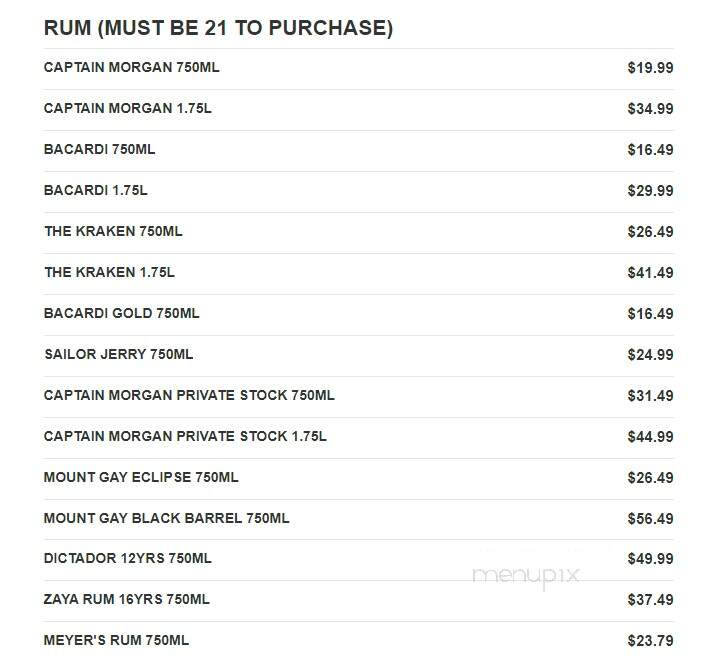Click the $56.49 price
The height and width of the screenshot is (658, 705).
[650, 518]
